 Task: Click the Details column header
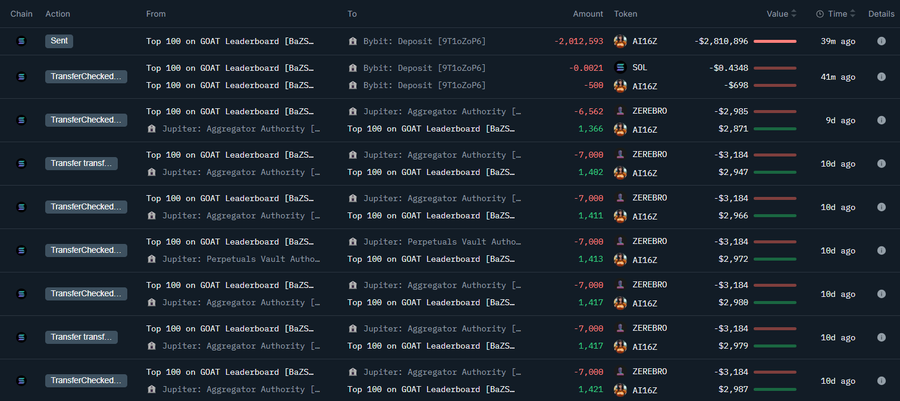(881, 14)
